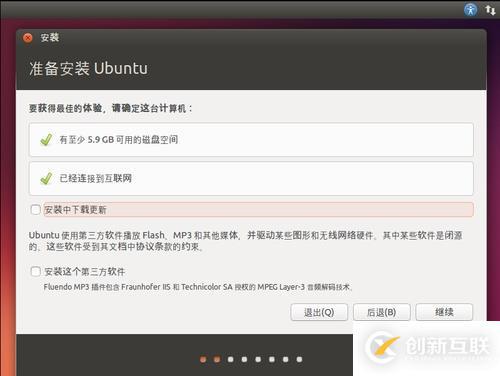This screenshot has height=376, width=500.
Task: Click the 继续 button to proceed
Action: [444, 312]
